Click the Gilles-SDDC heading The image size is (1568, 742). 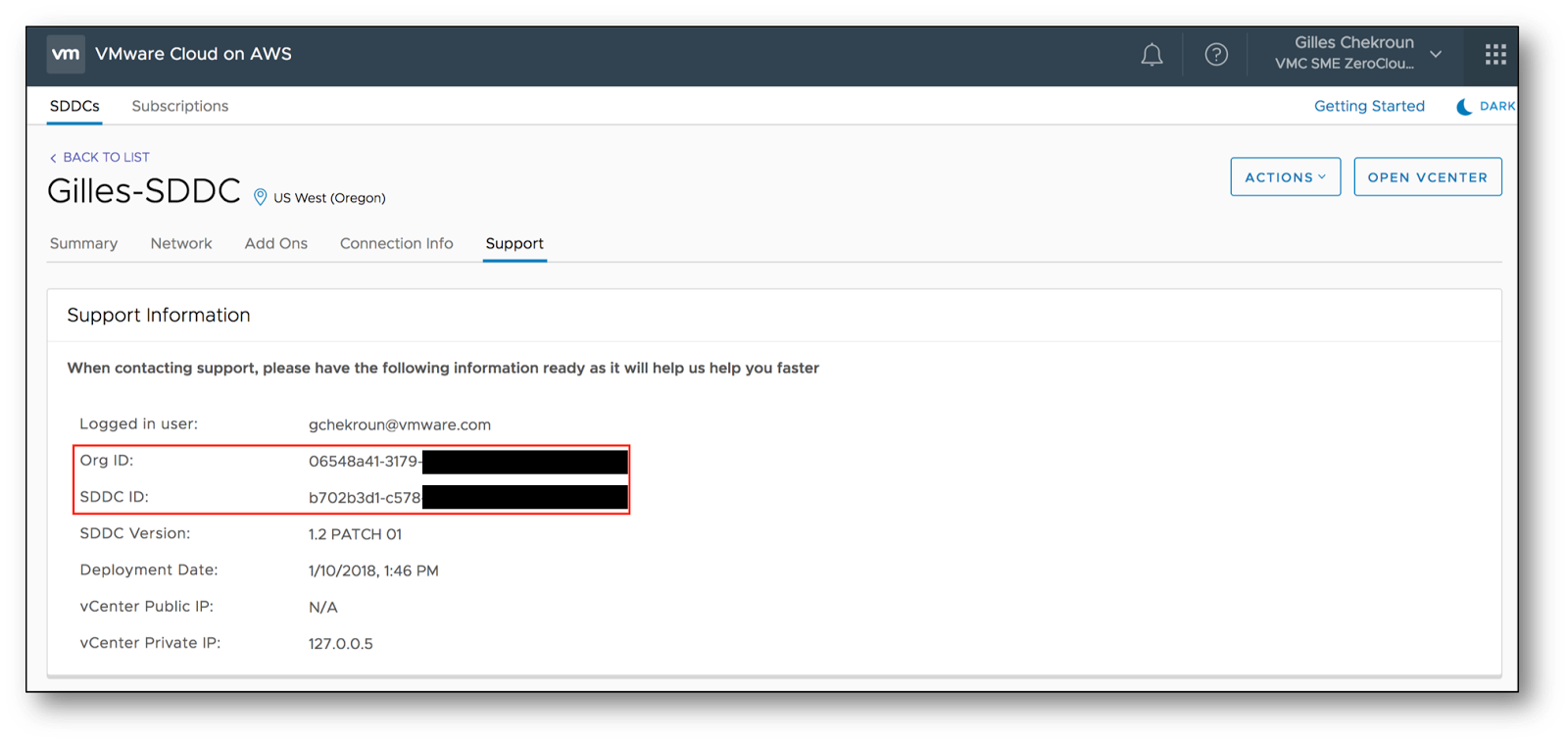pyautogui.click(x=144, y=191)
